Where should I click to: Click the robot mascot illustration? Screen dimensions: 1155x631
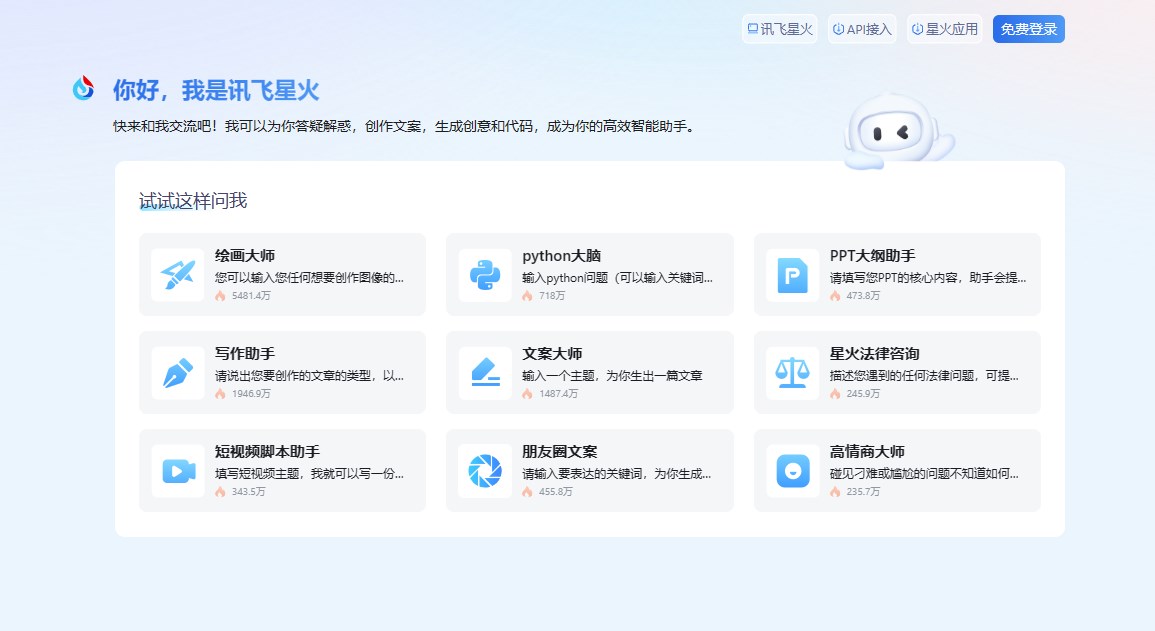pos(898,133)
